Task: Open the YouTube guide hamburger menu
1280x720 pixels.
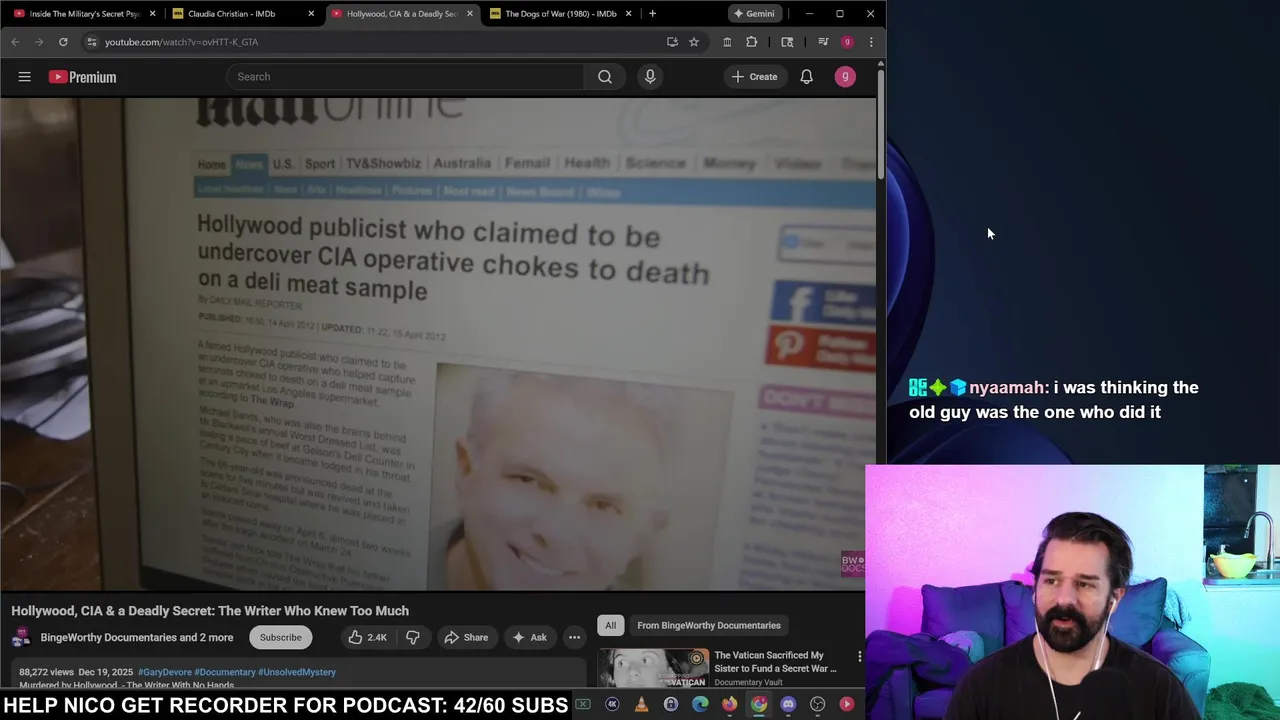Action: tap(24, 77)
